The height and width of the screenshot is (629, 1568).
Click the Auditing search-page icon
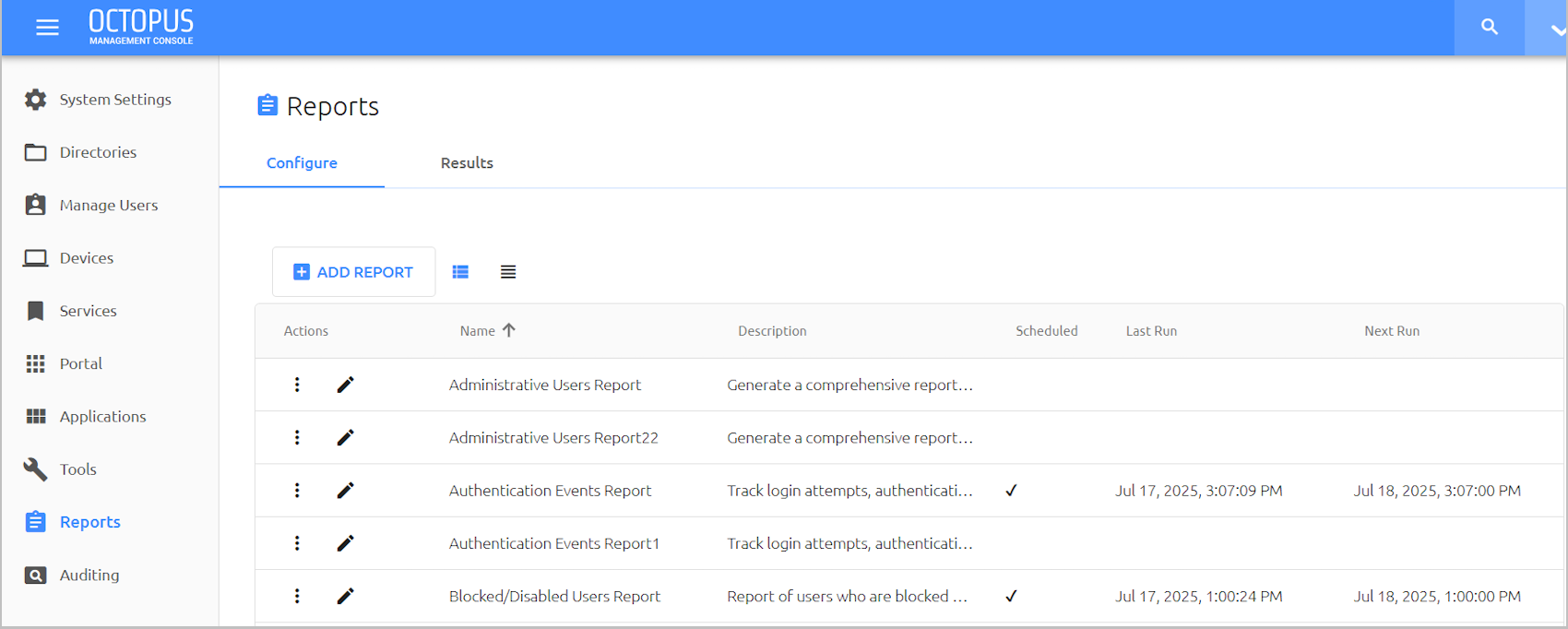35,575
